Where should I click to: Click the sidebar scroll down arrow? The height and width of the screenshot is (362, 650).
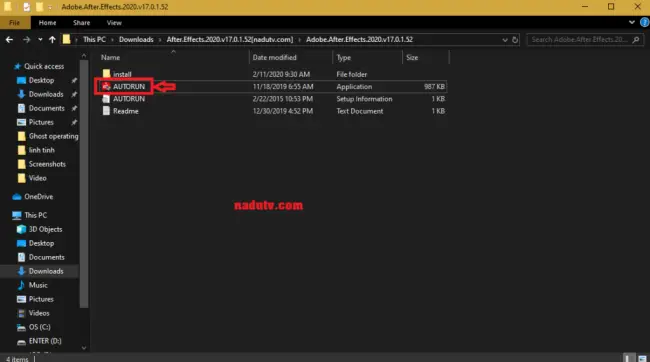point(84,348)
